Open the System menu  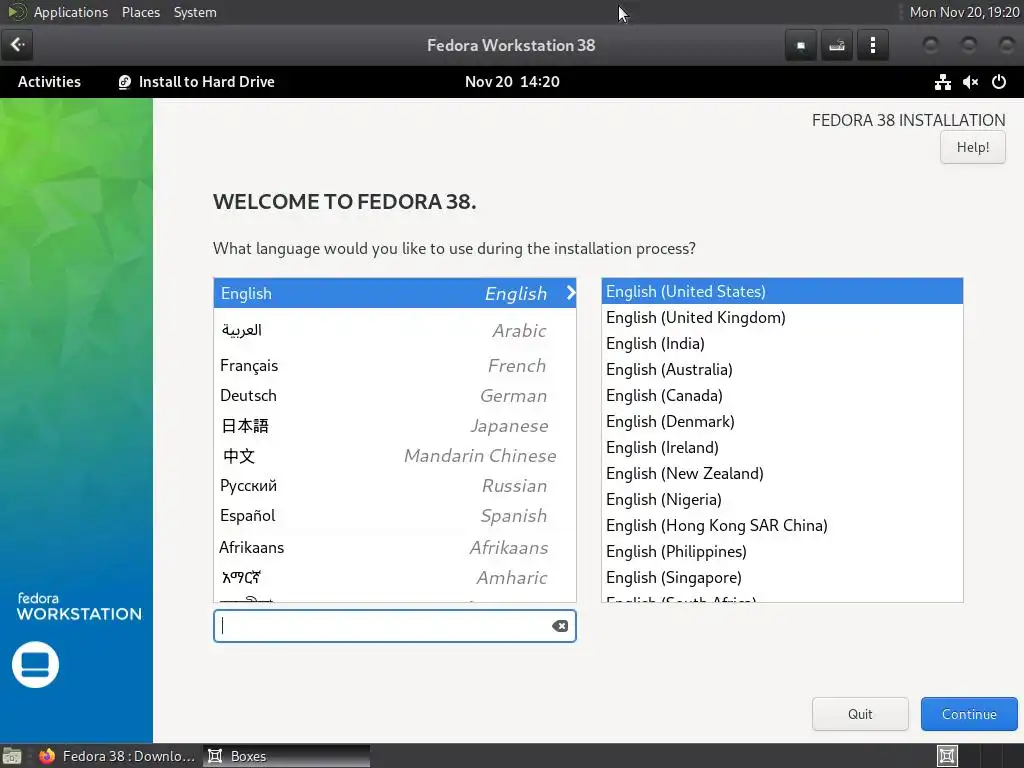195,12
